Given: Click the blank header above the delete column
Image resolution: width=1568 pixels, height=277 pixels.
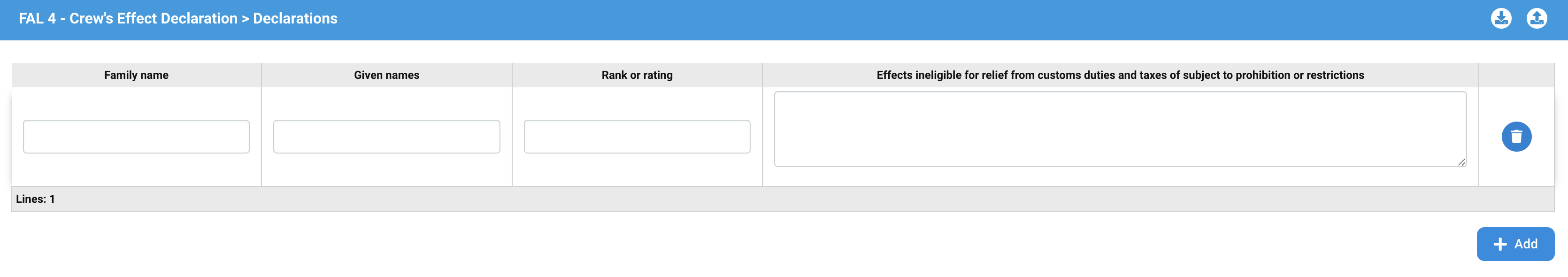Looking at the screenshot, I should point(1515,75).
